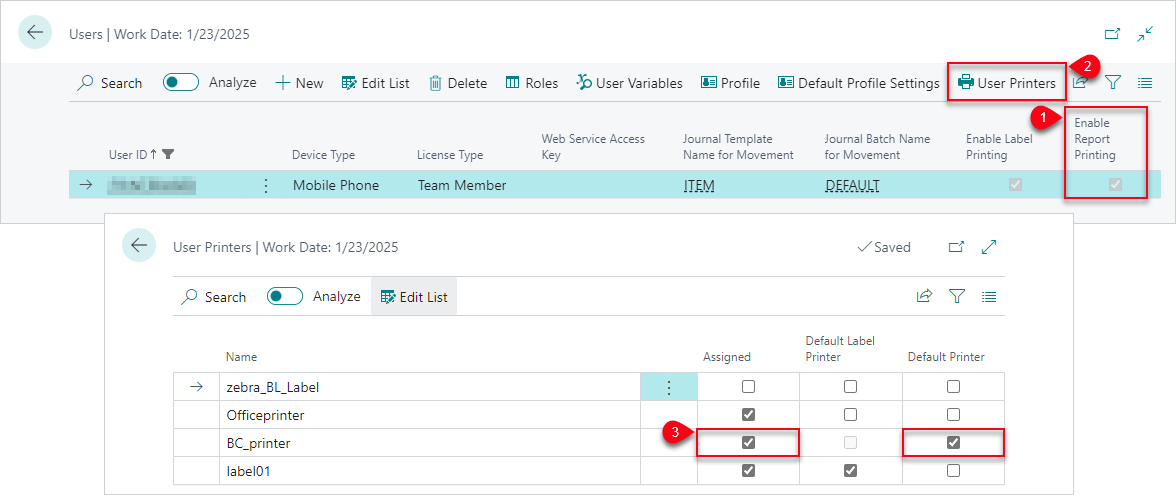Viewport: 1176px width, 495px height.
Task: Toggle Analyze switch in User Printers toolbar
Action: tap(285, 297)
